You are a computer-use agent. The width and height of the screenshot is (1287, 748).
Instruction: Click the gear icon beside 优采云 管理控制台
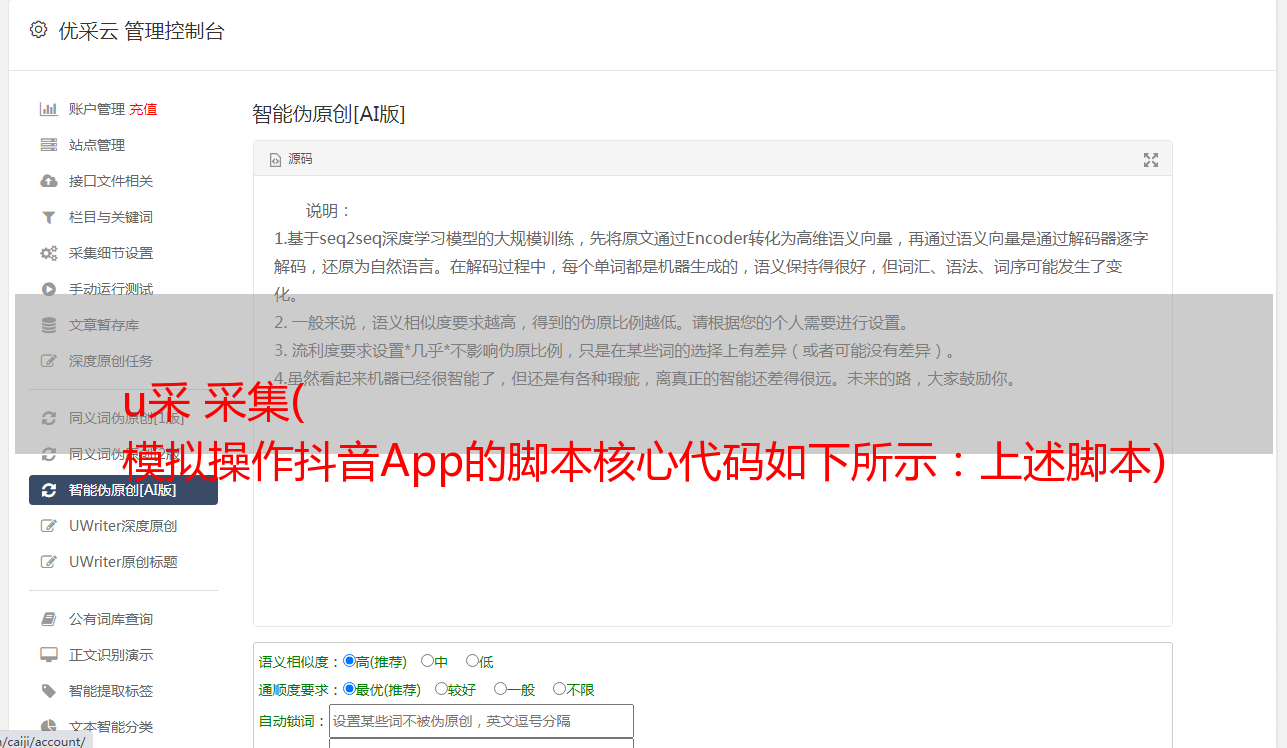(x=38, y=30)
